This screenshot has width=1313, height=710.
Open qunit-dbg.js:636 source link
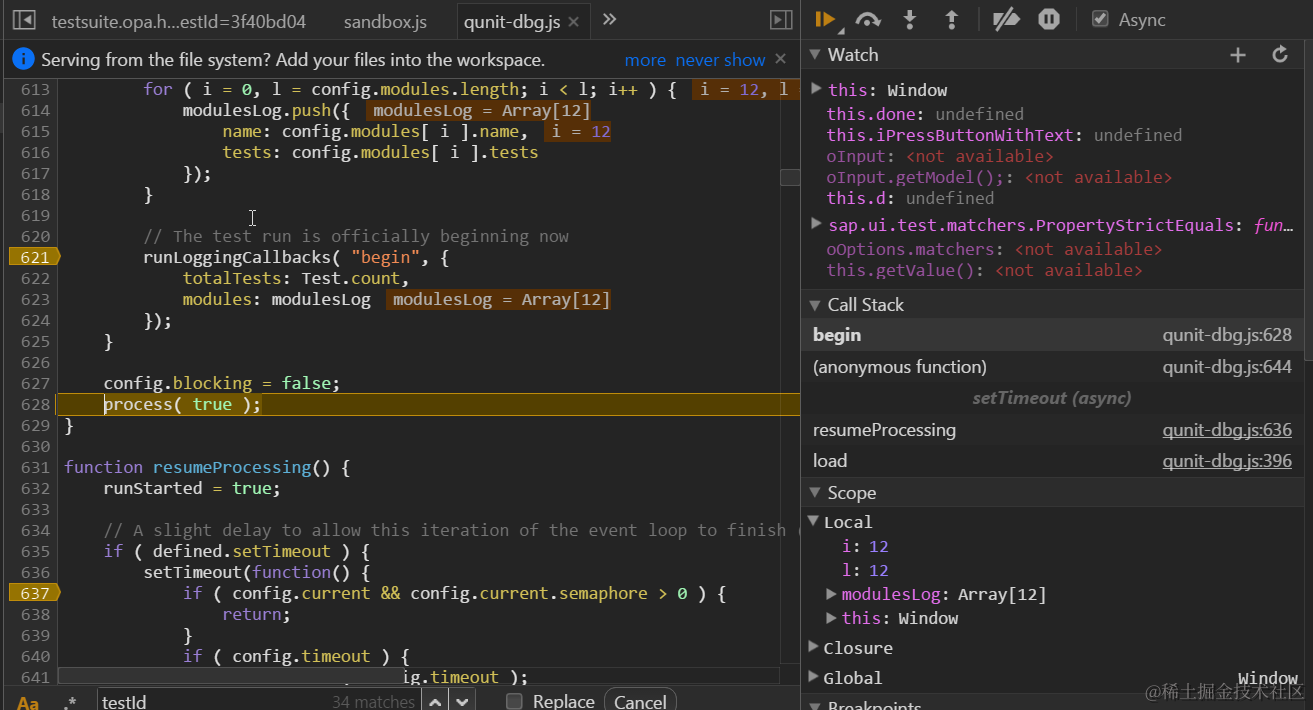[1227, 430]
